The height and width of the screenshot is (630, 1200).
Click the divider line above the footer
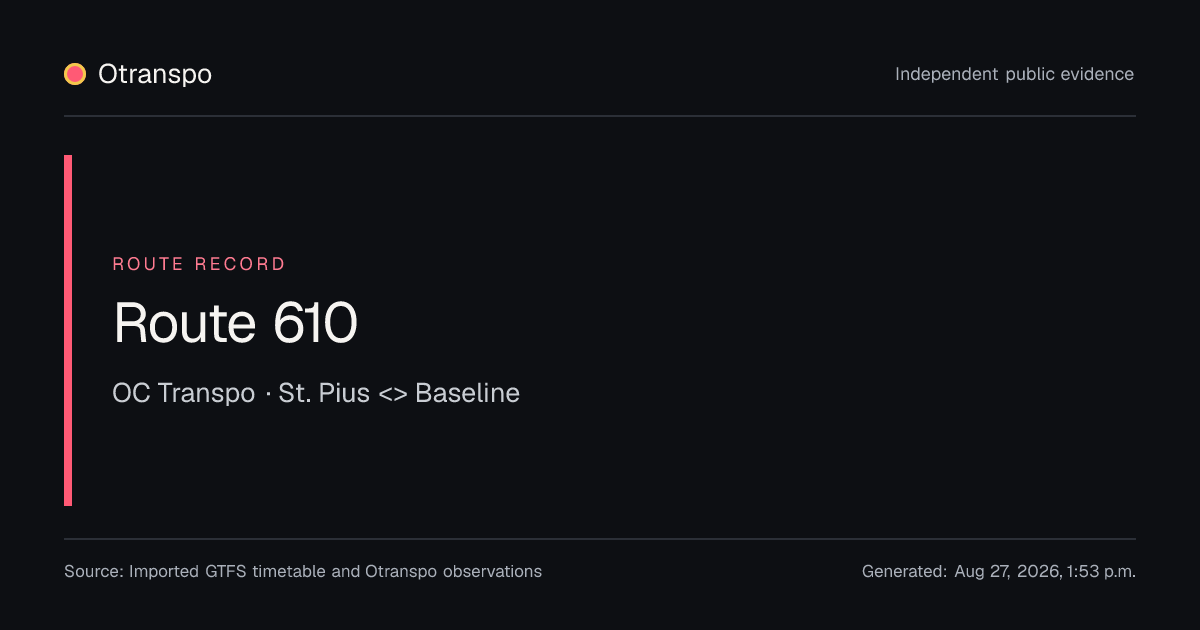pyautogui.click(x=600, y=539)
